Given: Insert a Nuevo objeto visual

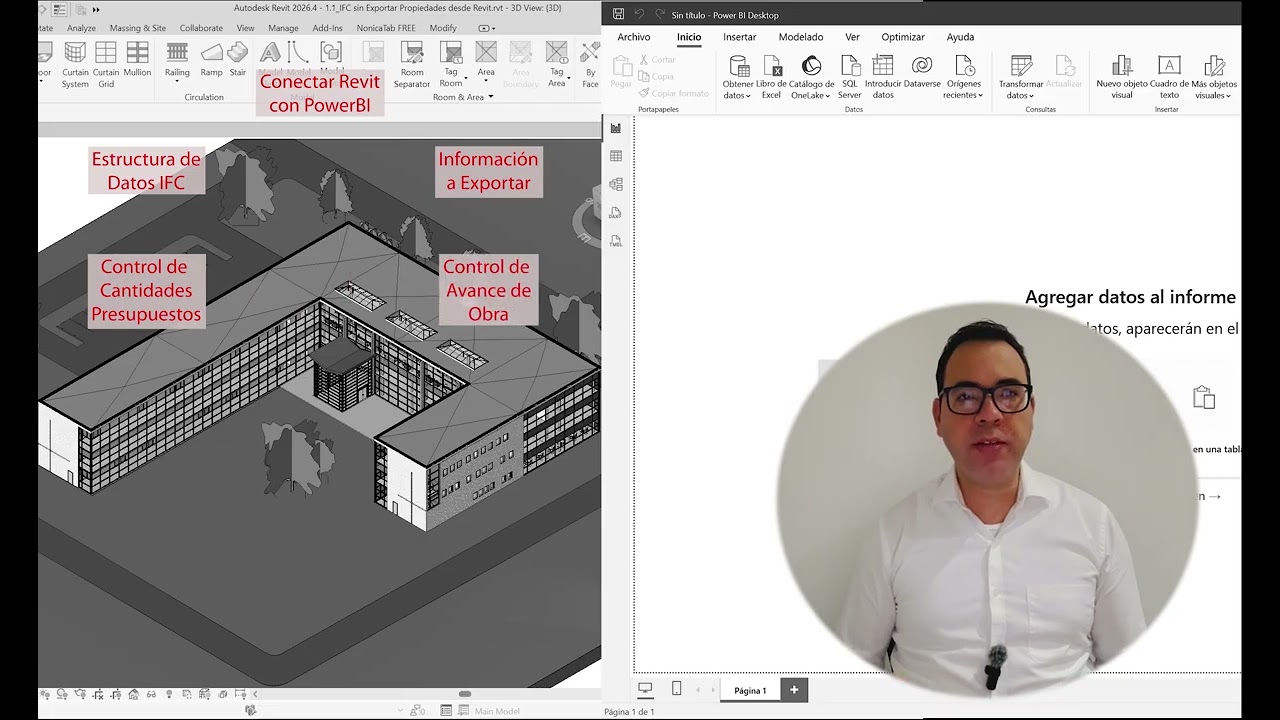Looking at the screenshot, I should (x=1122, y=77).
